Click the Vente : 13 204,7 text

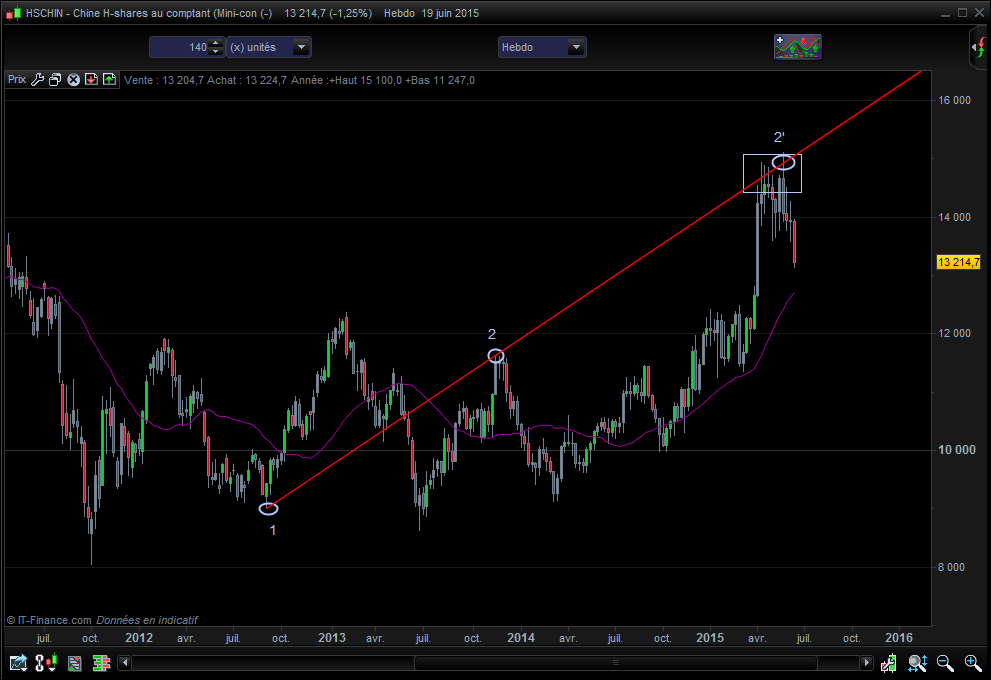pos(164,80)
